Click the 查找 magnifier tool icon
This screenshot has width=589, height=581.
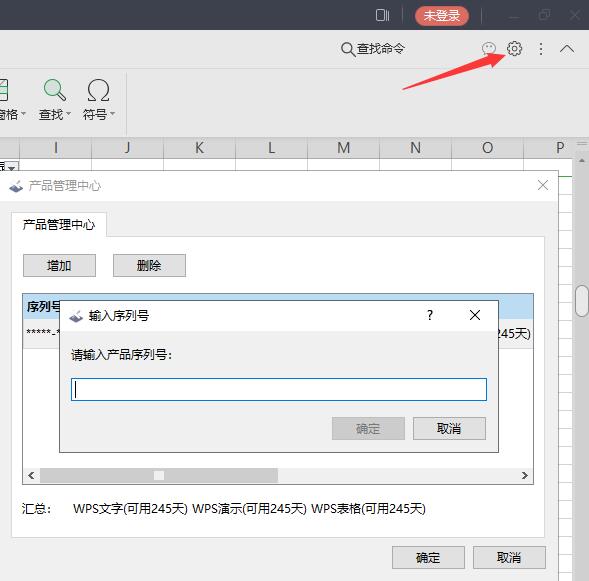point(55,90)
